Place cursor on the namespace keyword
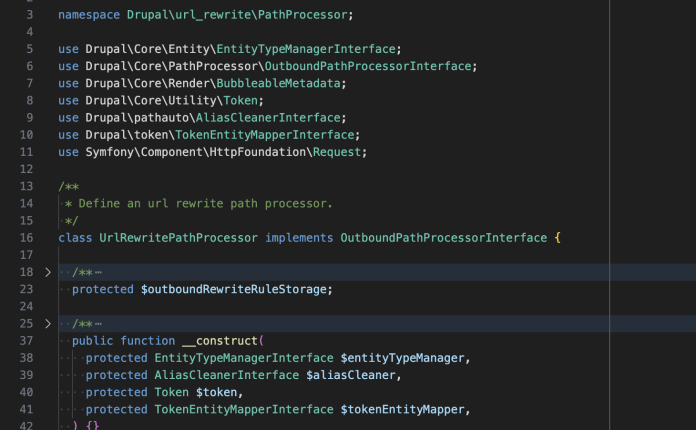Viewport: 696px width, 430px height. 89,15
